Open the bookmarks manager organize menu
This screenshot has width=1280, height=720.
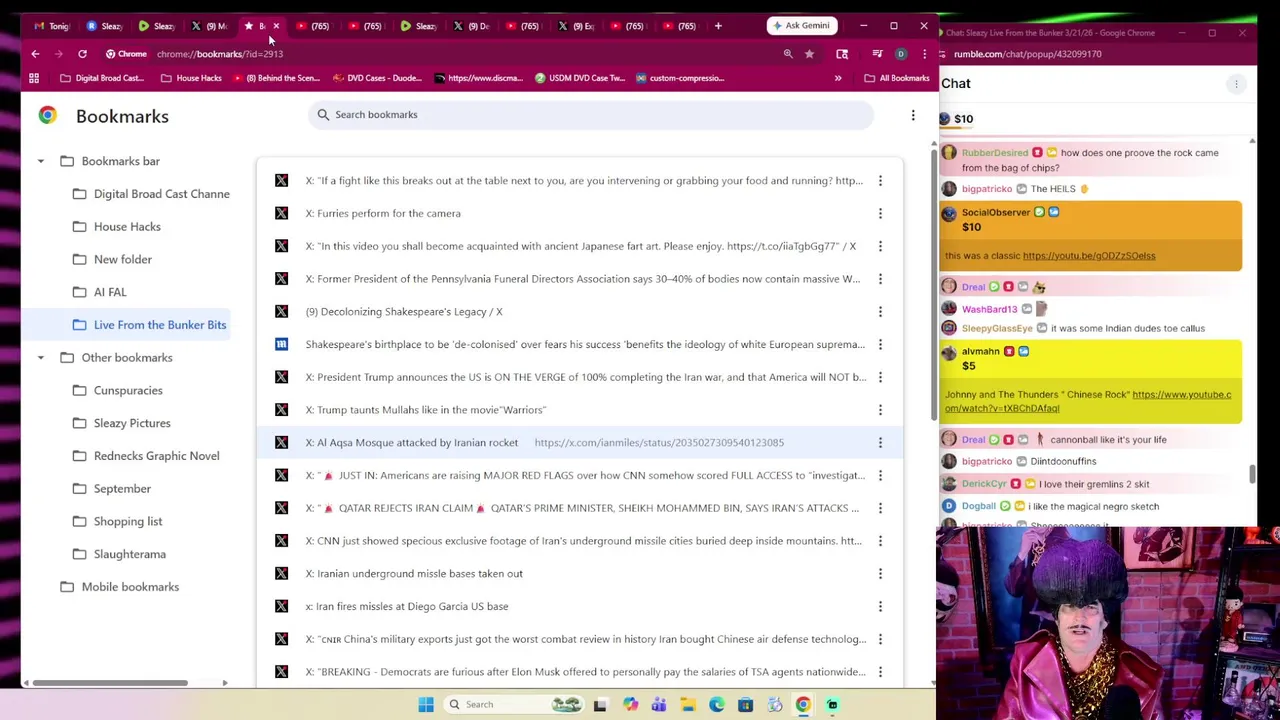pyautogui.click(x=913, y=116)
